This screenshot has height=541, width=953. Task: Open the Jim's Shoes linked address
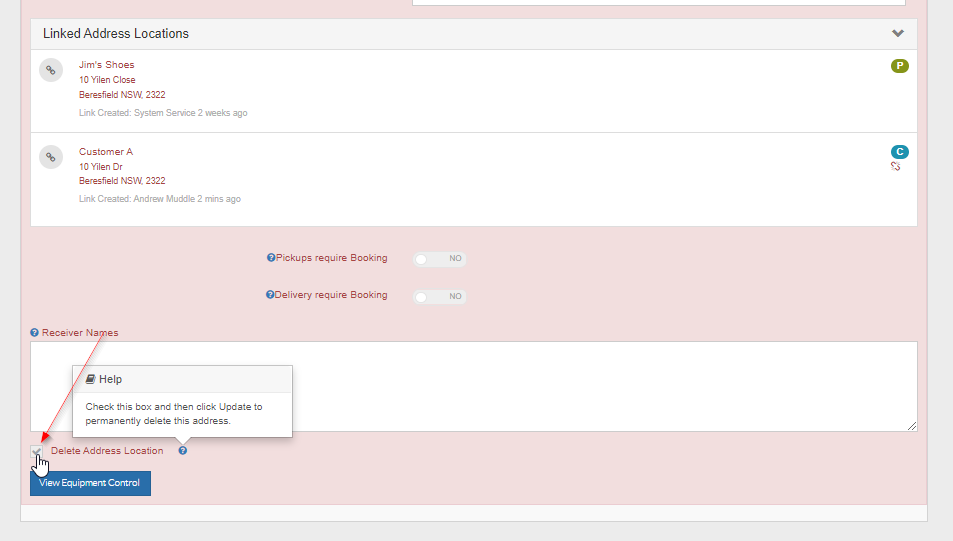[106, 64]
